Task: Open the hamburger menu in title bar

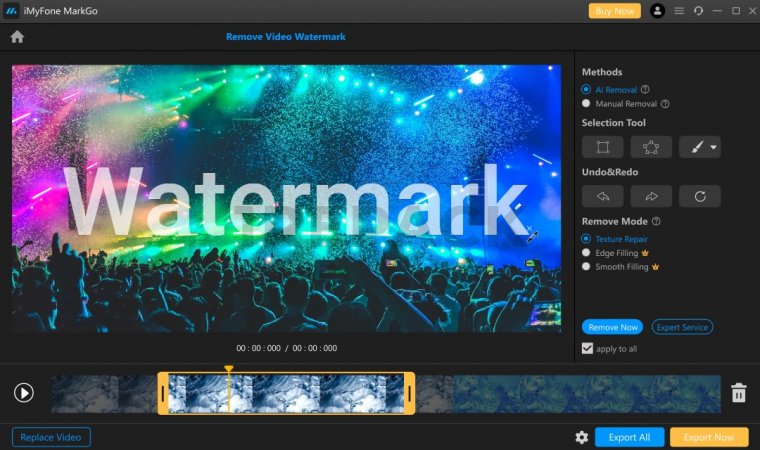Action: 680,11
